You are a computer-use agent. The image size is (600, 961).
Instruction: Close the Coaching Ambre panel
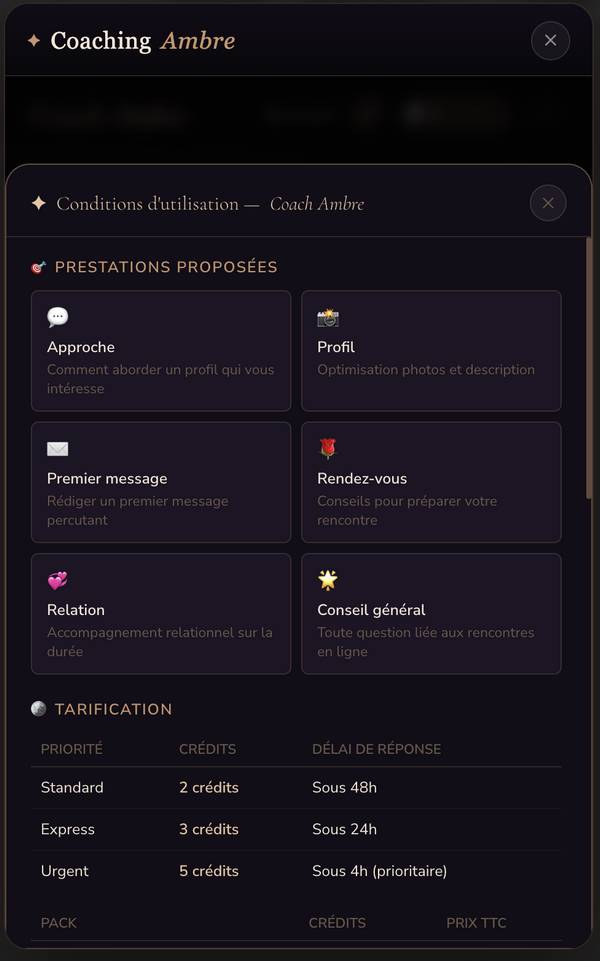coord(550,41)
